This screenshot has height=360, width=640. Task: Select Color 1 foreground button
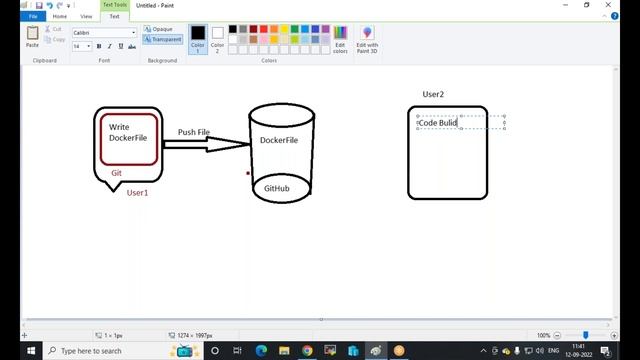pyautogui.click(x=198, y=39)
